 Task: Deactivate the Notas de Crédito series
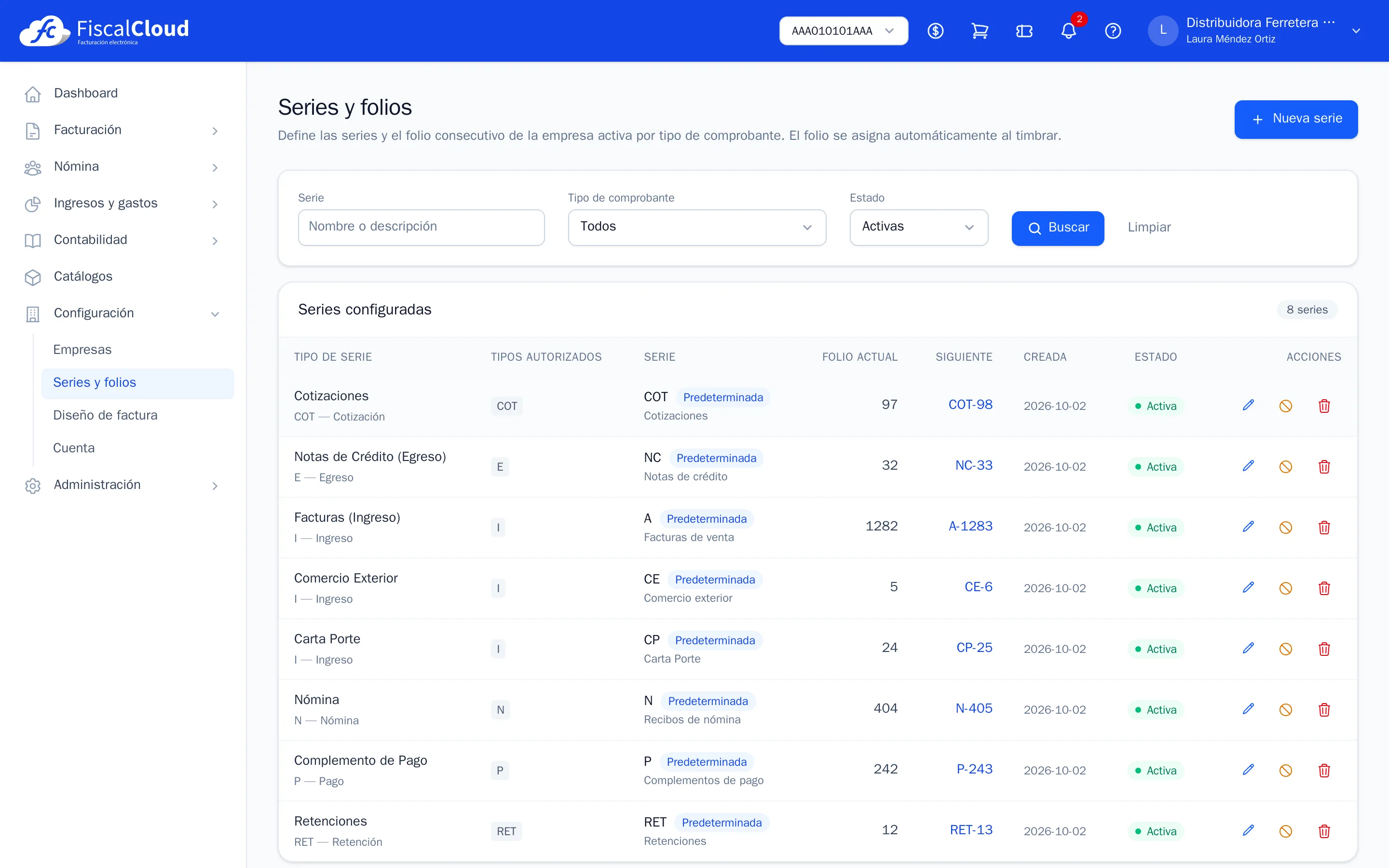pyautogui.click(x=1286, y=467)
